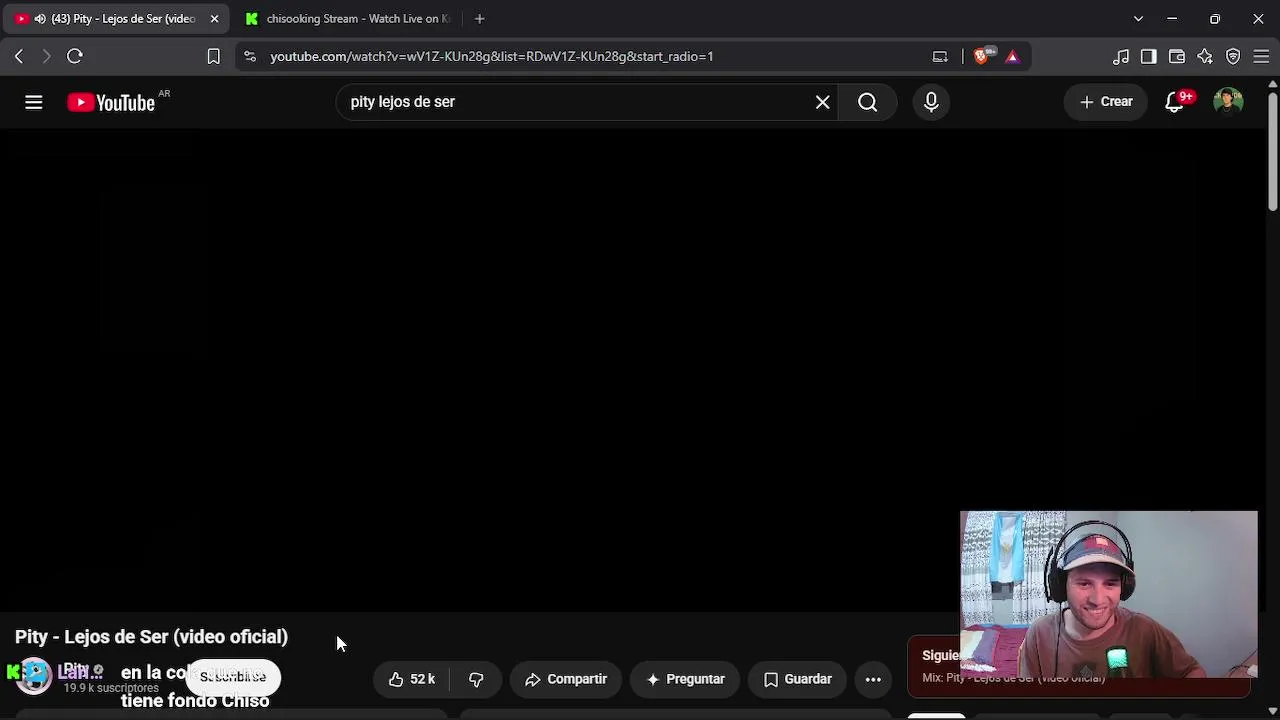Click the Crear button
This screenshot has height=720, width=1280.
point(1106,102)
